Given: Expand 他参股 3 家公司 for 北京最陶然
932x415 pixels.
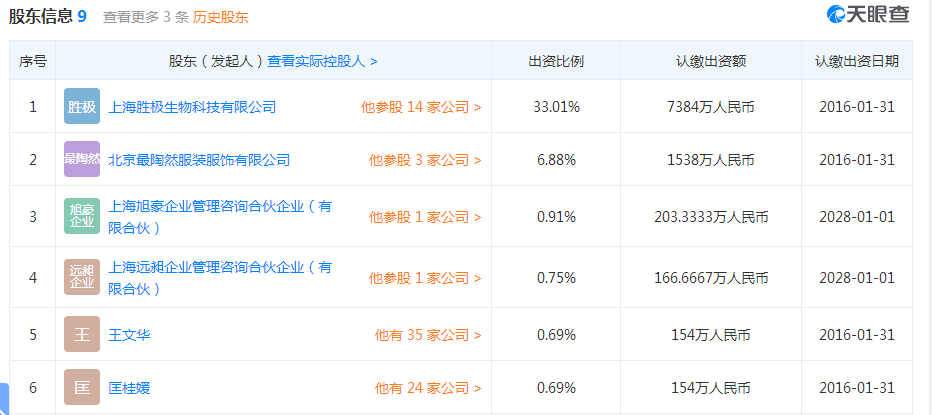Looking at the screenshot, I should pos(425,160).
